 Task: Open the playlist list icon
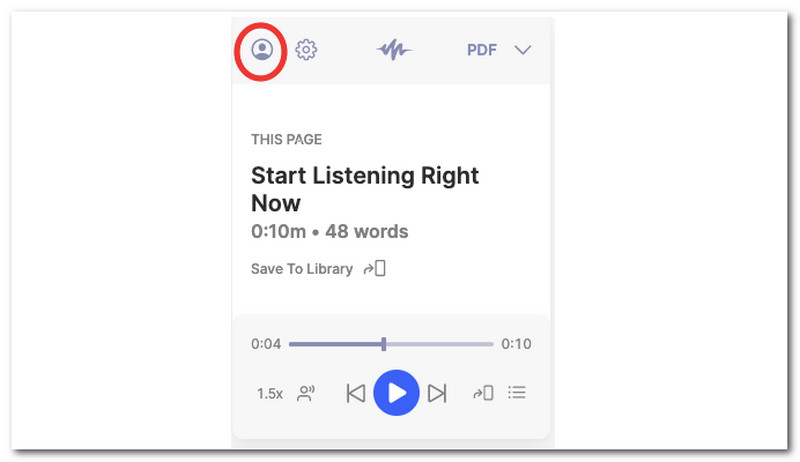[517, 393]
